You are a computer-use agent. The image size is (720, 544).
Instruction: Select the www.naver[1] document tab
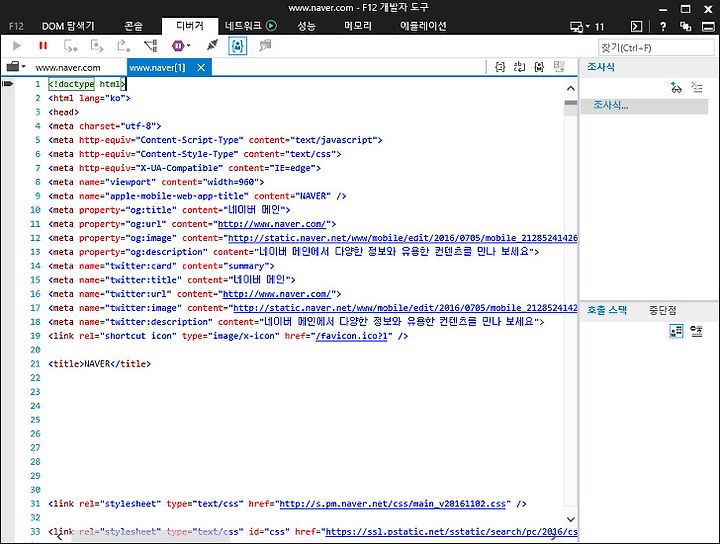click(157, 68)
